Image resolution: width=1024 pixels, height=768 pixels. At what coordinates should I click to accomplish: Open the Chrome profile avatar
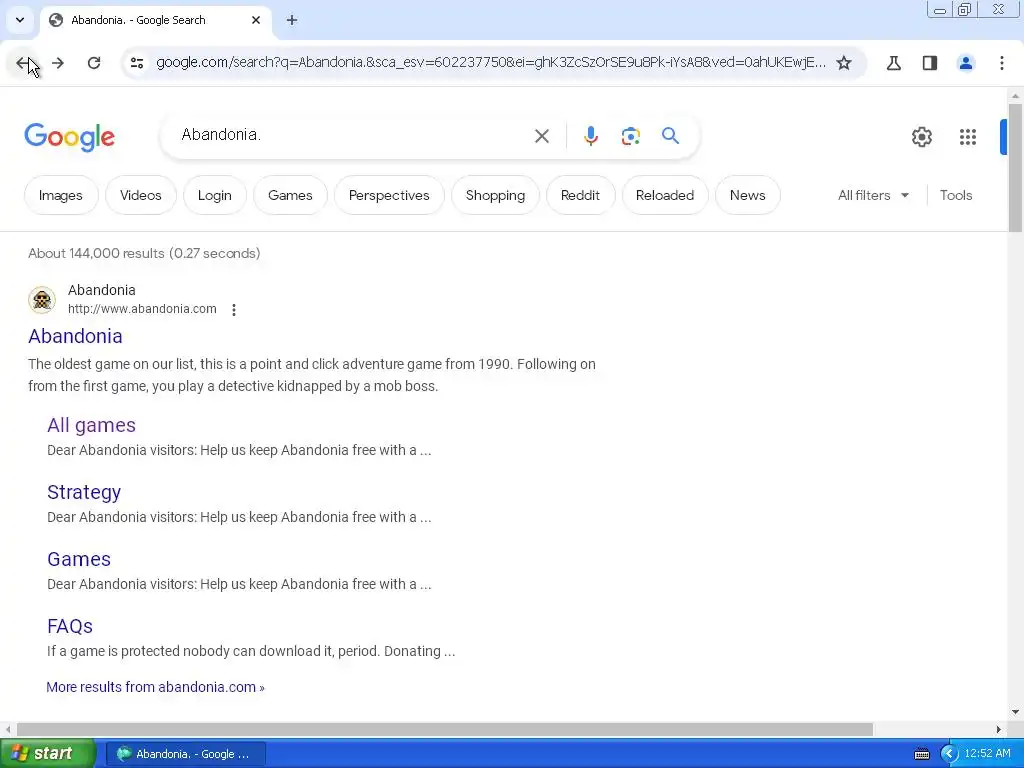pos(965,63)
